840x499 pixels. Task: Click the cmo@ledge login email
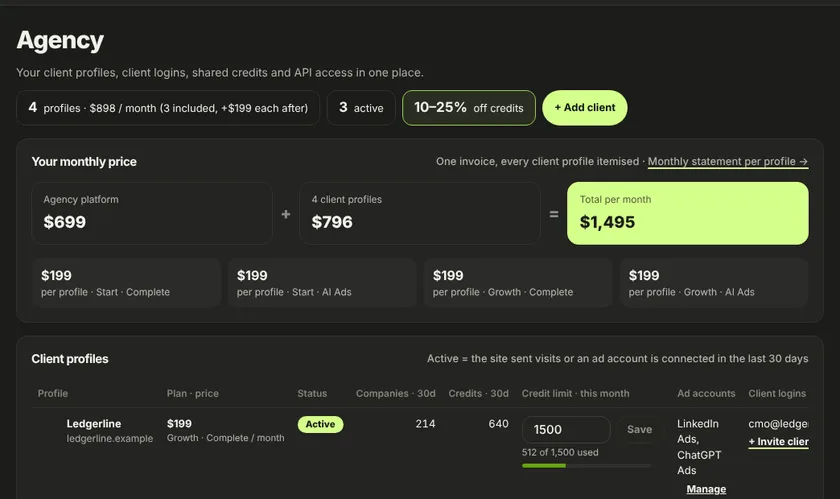778,423
